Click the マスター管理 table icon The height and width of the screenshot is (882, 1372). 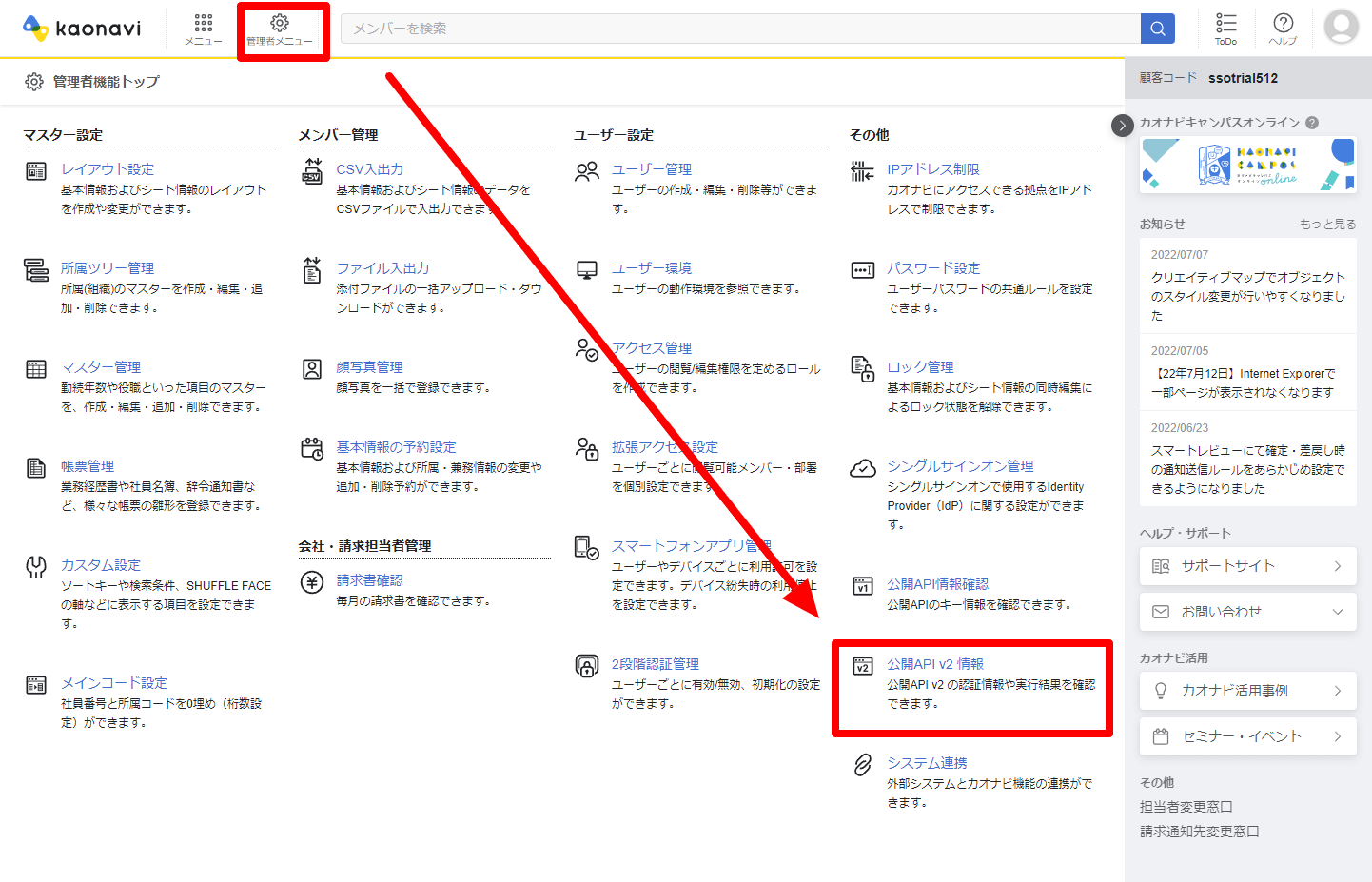point(36,369)
